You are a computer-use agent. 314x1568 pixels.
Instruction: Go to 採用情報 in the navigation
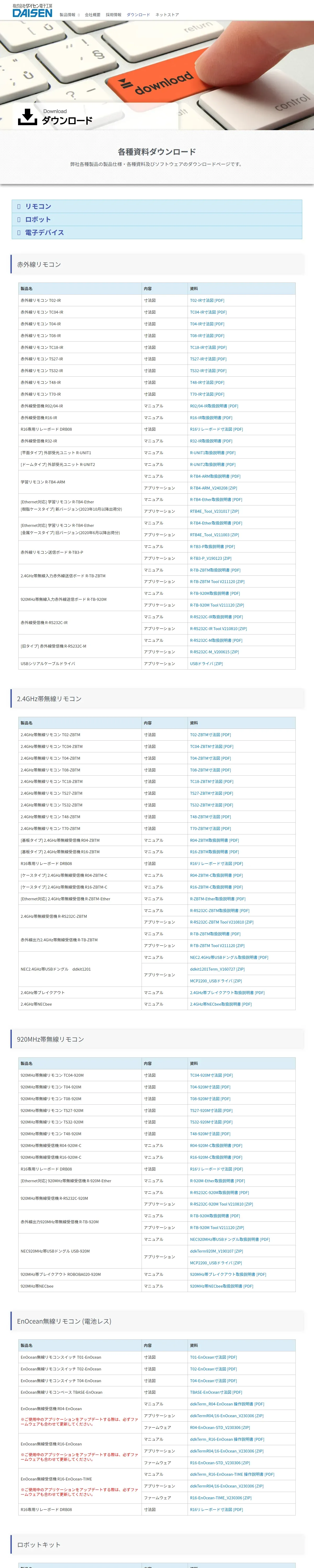click(x=113, y=15)
